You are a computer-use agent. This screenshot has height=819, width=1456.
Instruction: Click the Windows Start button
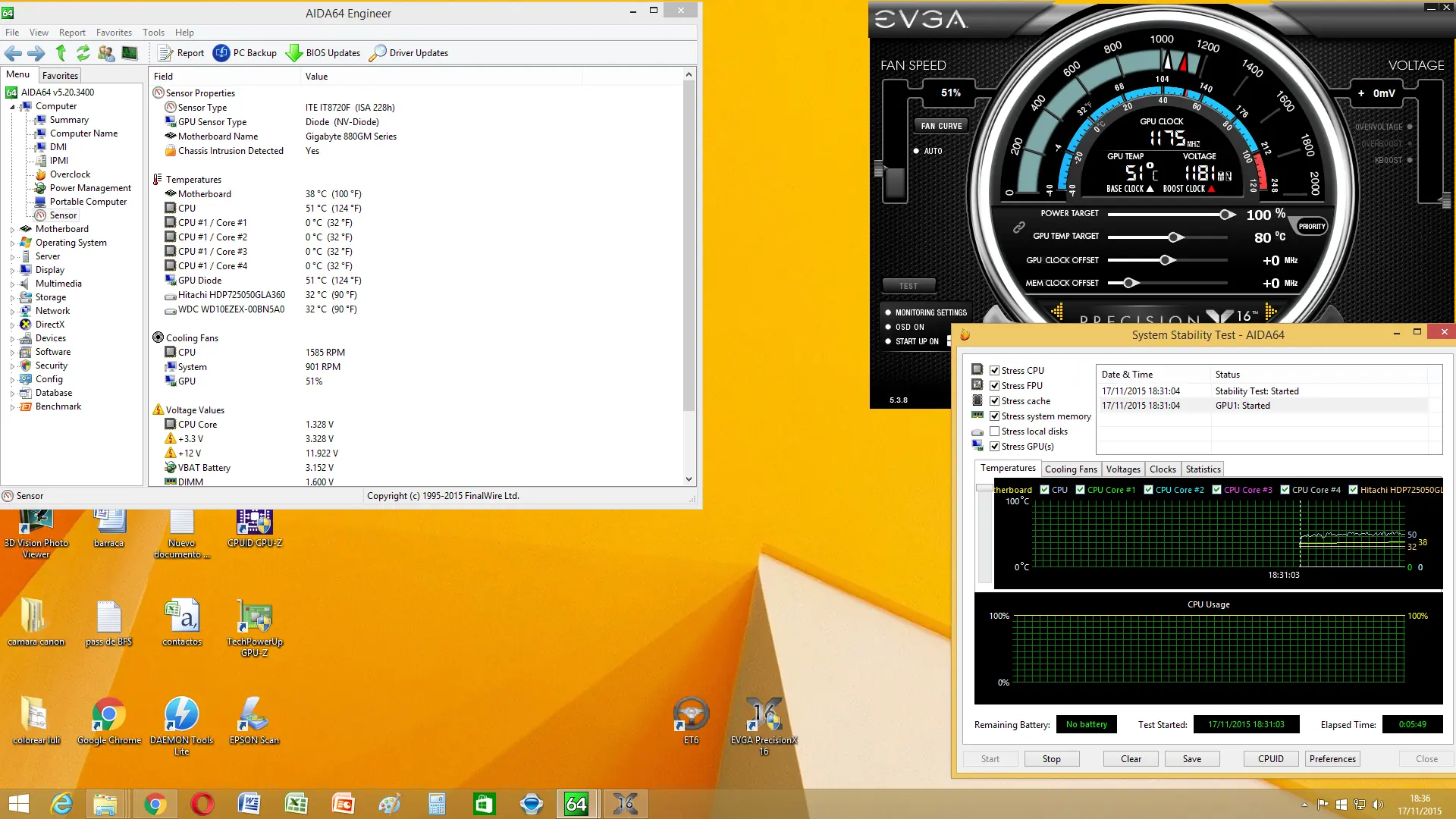[18, 804]
